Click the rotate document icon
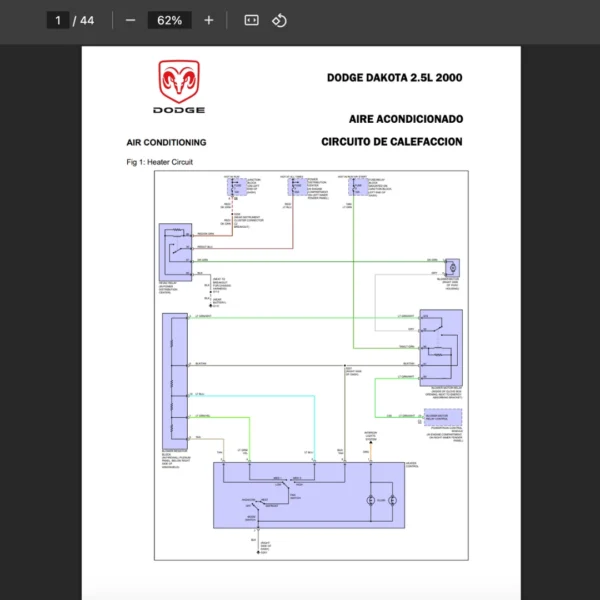 coord(279,20)
